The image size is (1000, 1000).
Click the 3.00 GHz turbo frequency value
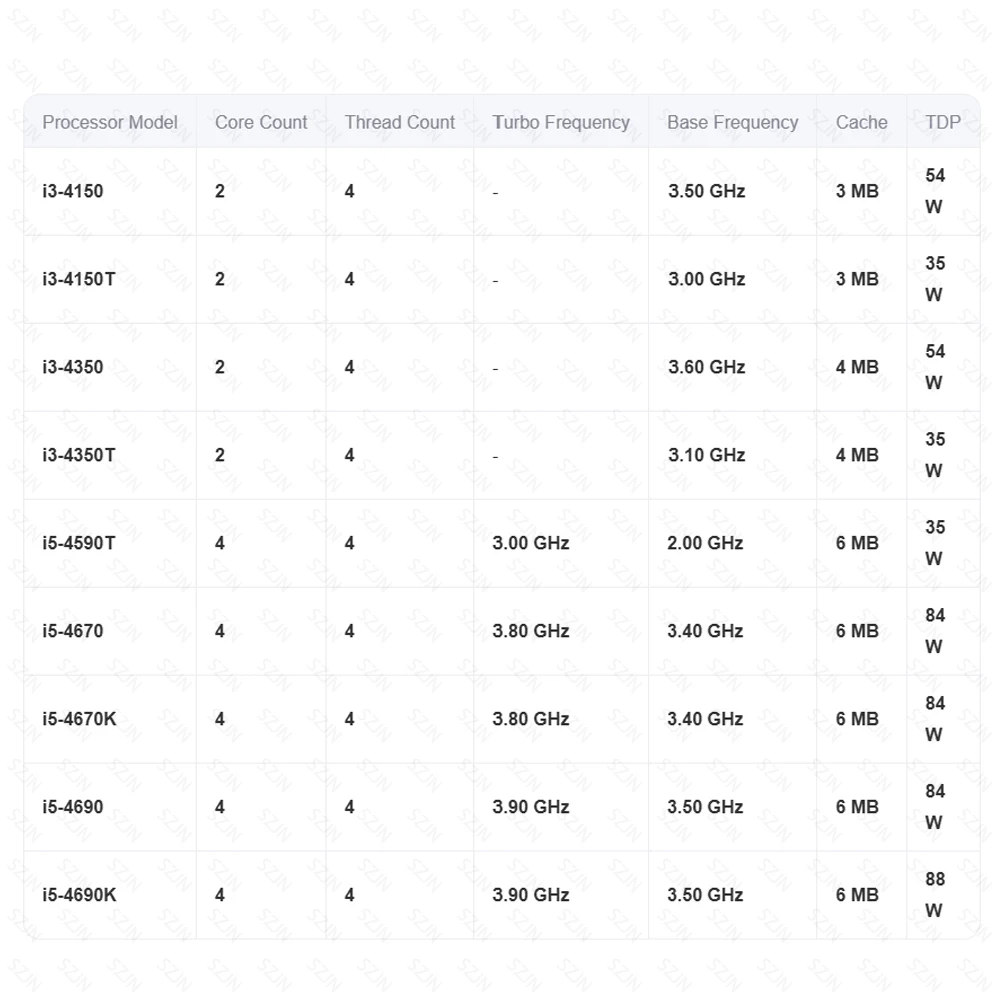pos(530,543)
